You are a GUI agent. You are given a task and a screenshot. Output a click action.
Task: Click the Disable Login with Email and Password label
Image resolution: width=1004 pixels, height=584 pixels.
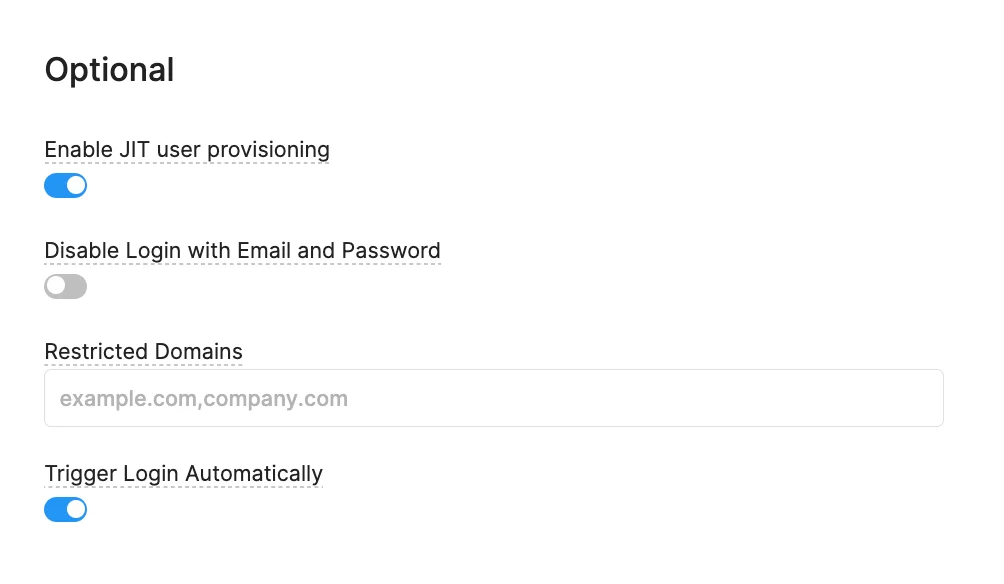[242, 250]
